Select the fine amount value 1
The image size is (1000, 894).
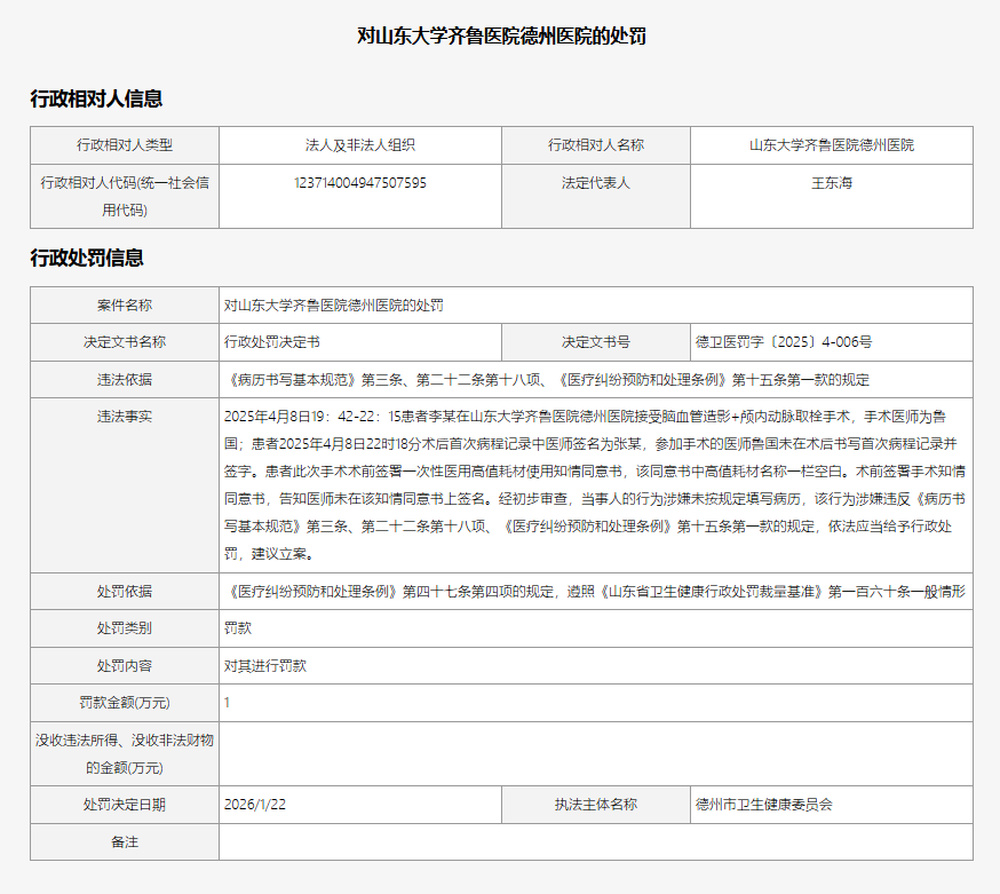pyautogui.click(x=228, y=703)
